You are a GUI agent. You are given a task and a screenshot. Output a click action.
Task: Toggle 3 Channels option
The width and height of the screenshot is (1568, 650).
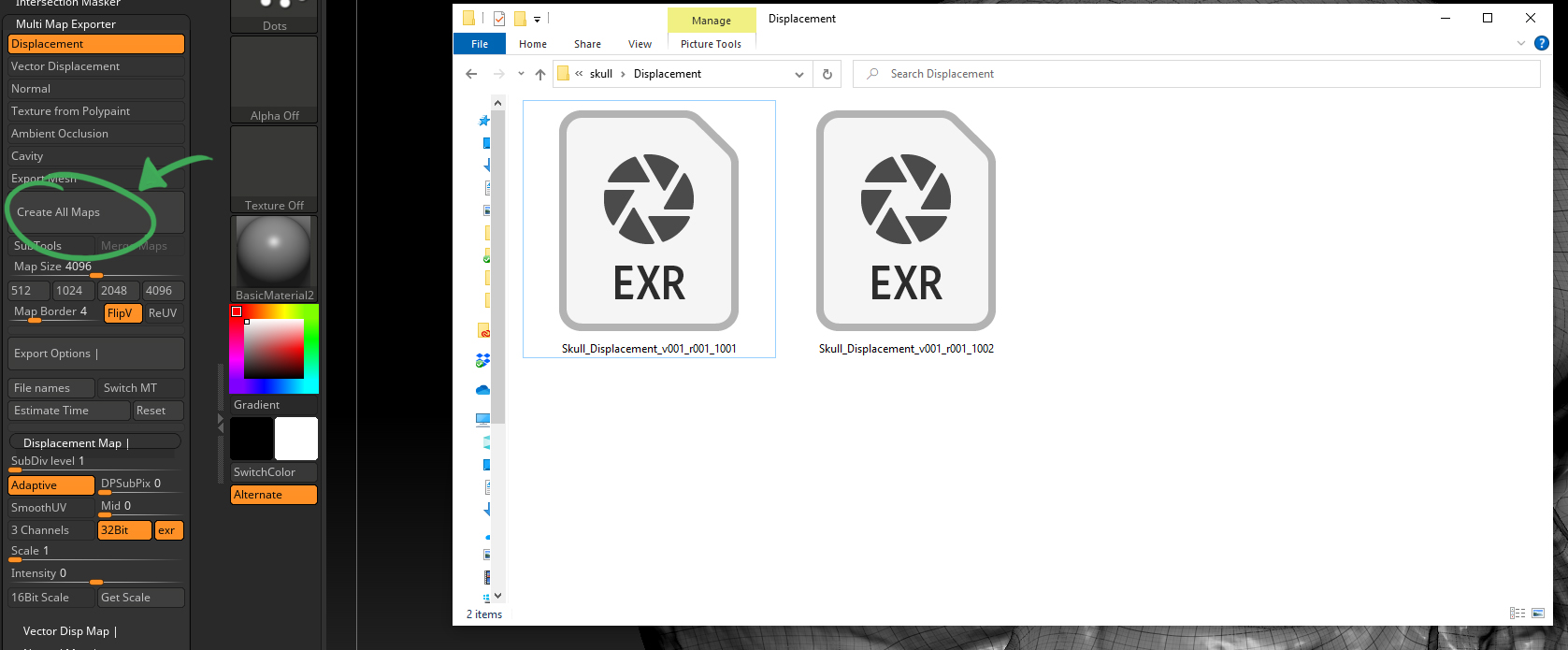tap(51, 530)
